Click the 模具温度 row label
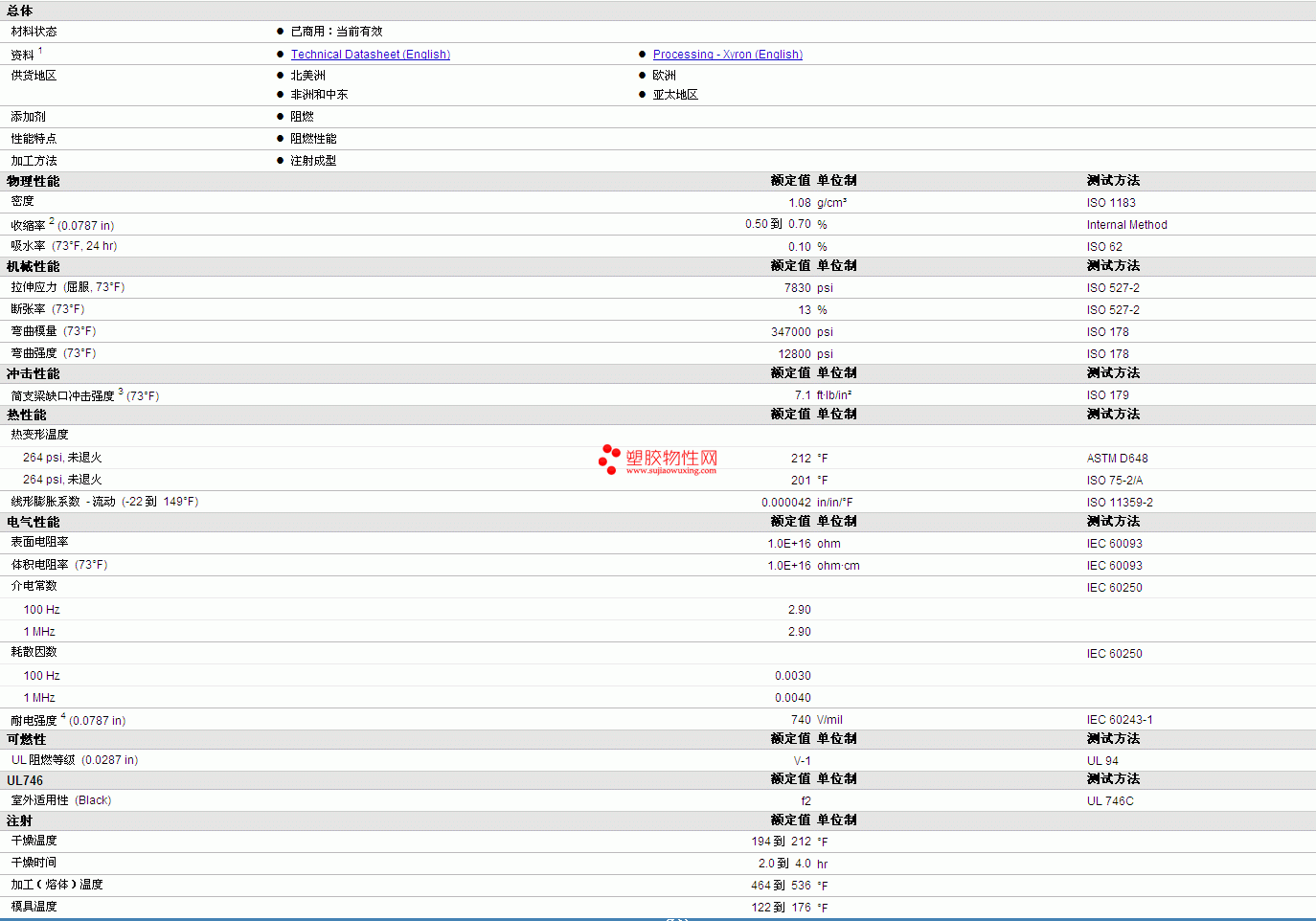Screen dimensions: 1316x921 (34, 907)
